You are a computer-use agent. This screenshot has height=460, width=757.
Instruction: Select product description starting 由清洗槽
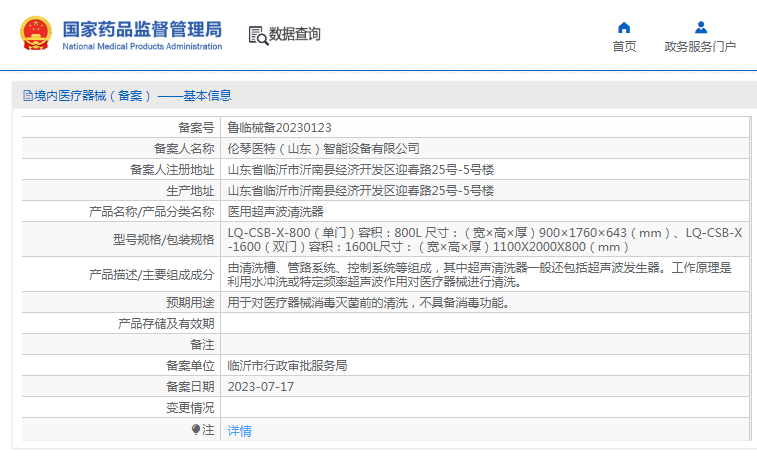click(x=479, y=274)
